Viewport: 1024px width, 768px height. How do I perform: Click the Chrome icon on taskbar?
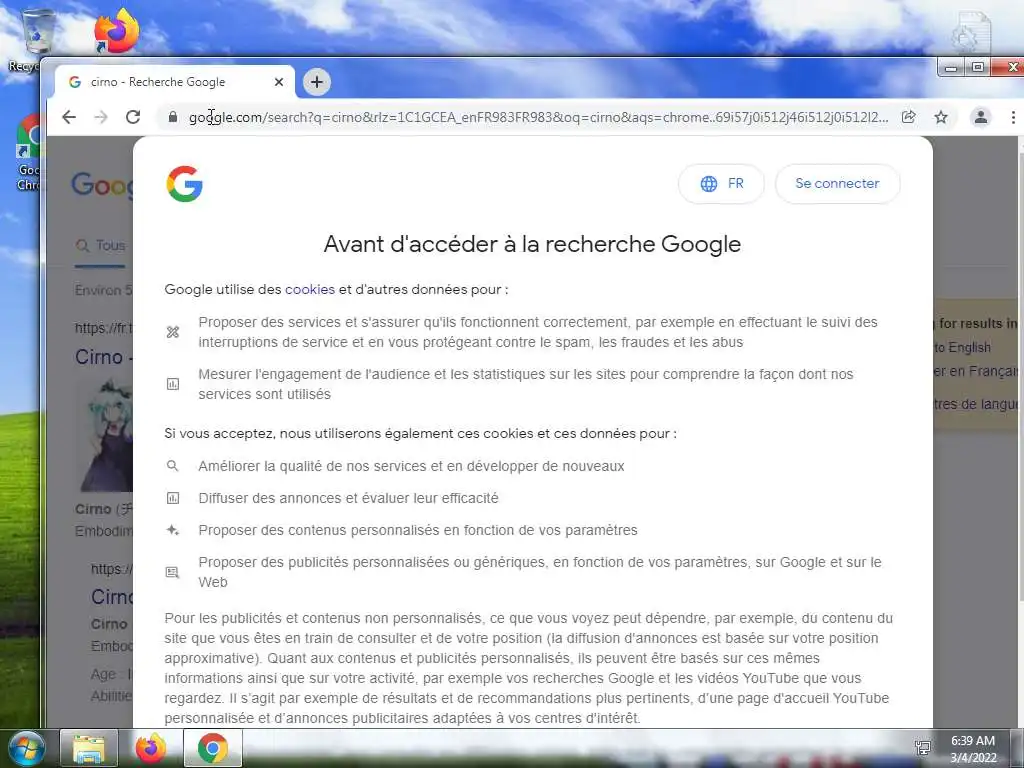click(213, 748)
